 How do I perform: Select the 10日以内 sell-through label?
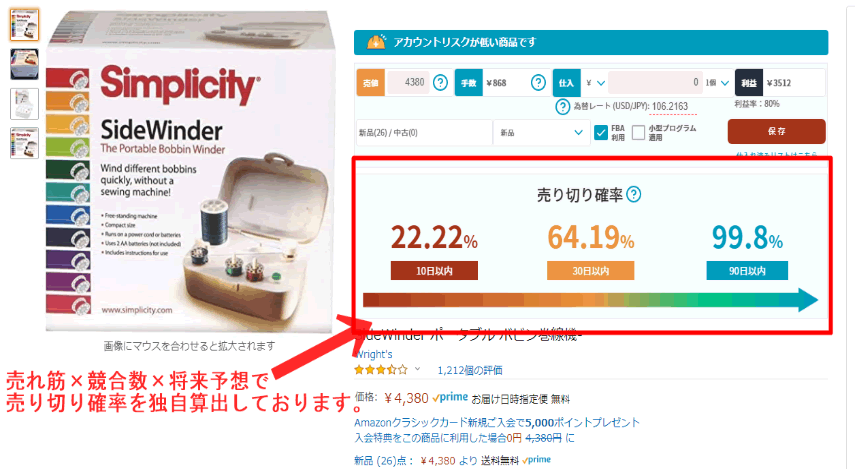click(x=434, y=271)
